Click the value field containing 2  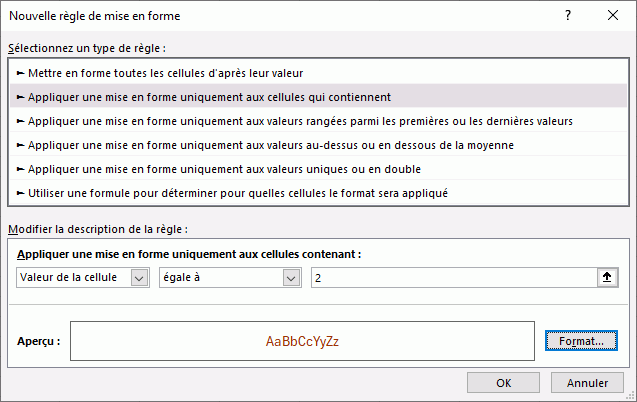coord(452,278)
